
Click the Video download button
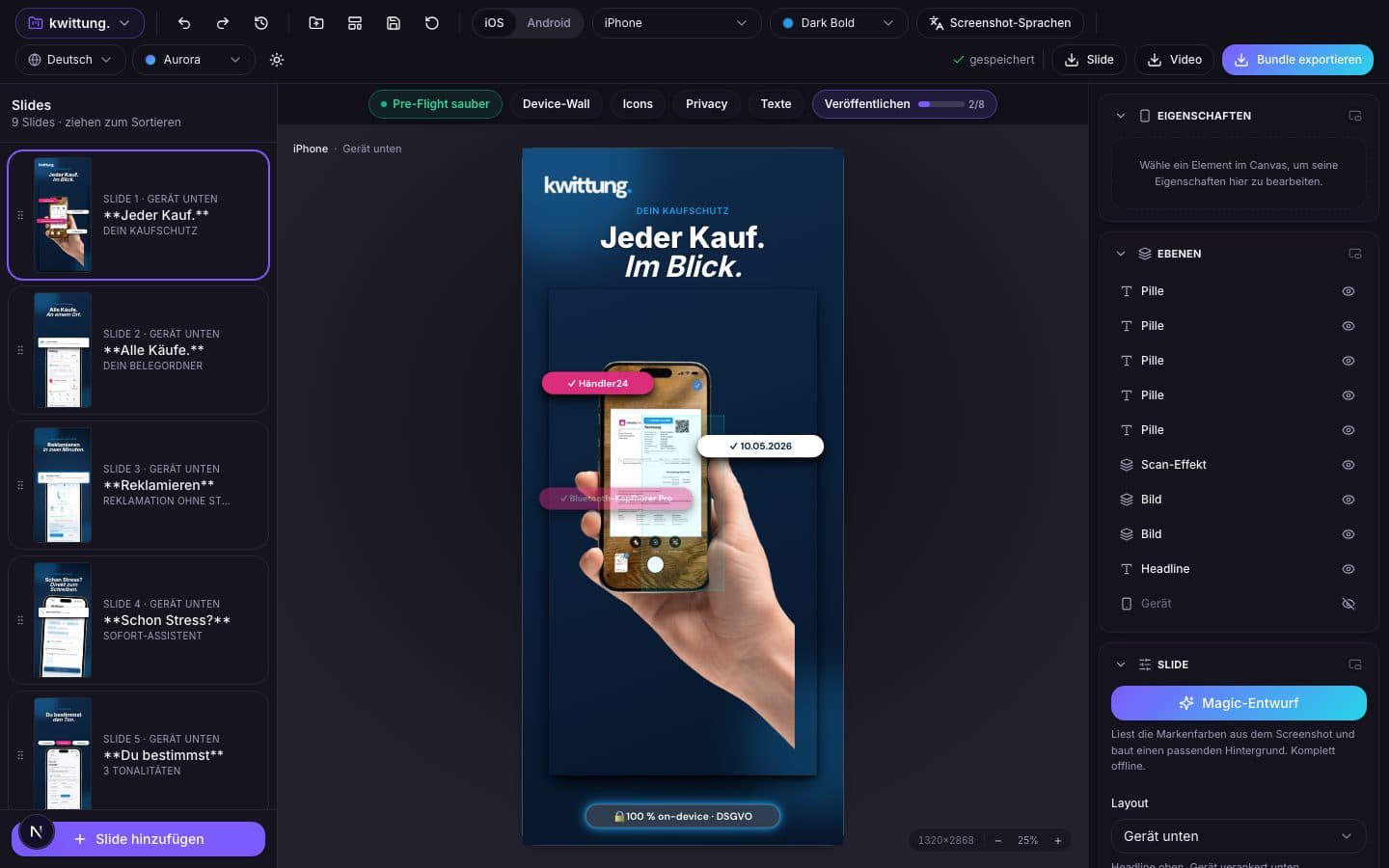click(x=1174, y=60)
